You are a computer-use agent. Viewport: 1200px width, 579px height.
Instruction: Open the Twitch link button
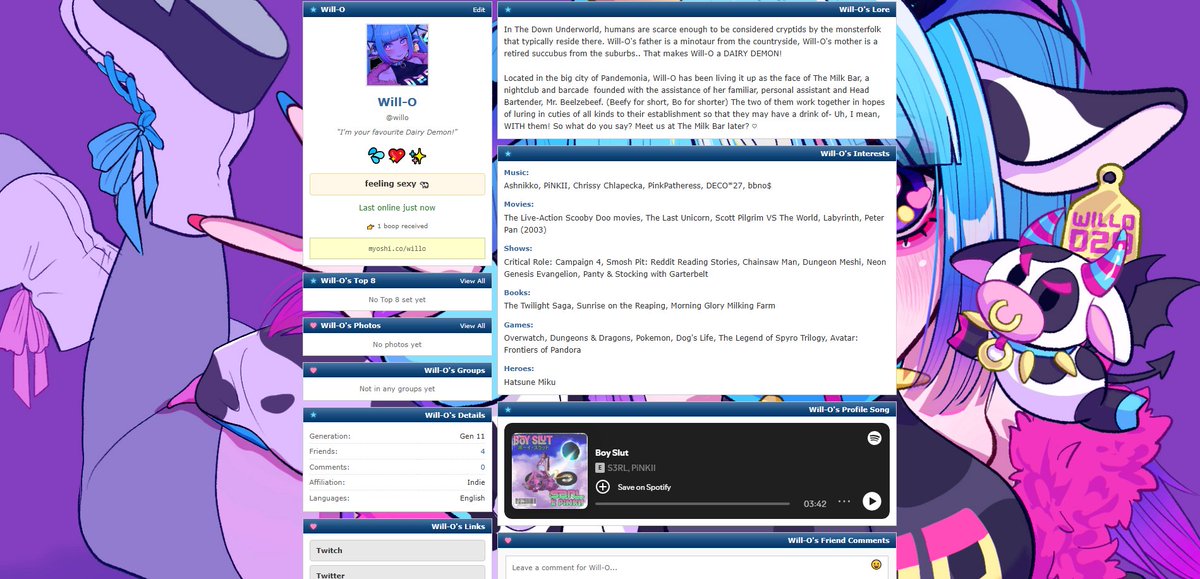point(397,551)
